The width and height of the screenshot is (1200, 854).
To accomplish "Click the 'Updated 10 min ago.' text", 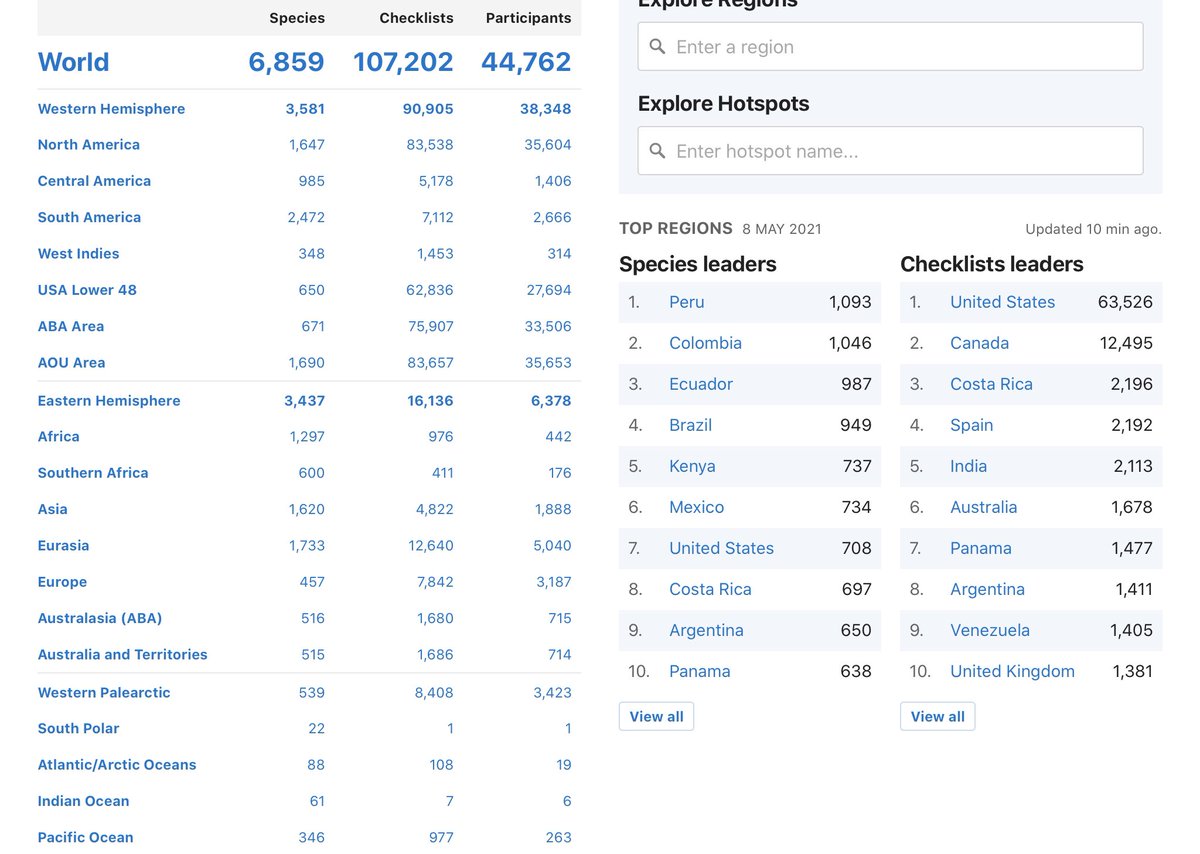I will (x=1093, y=229).
